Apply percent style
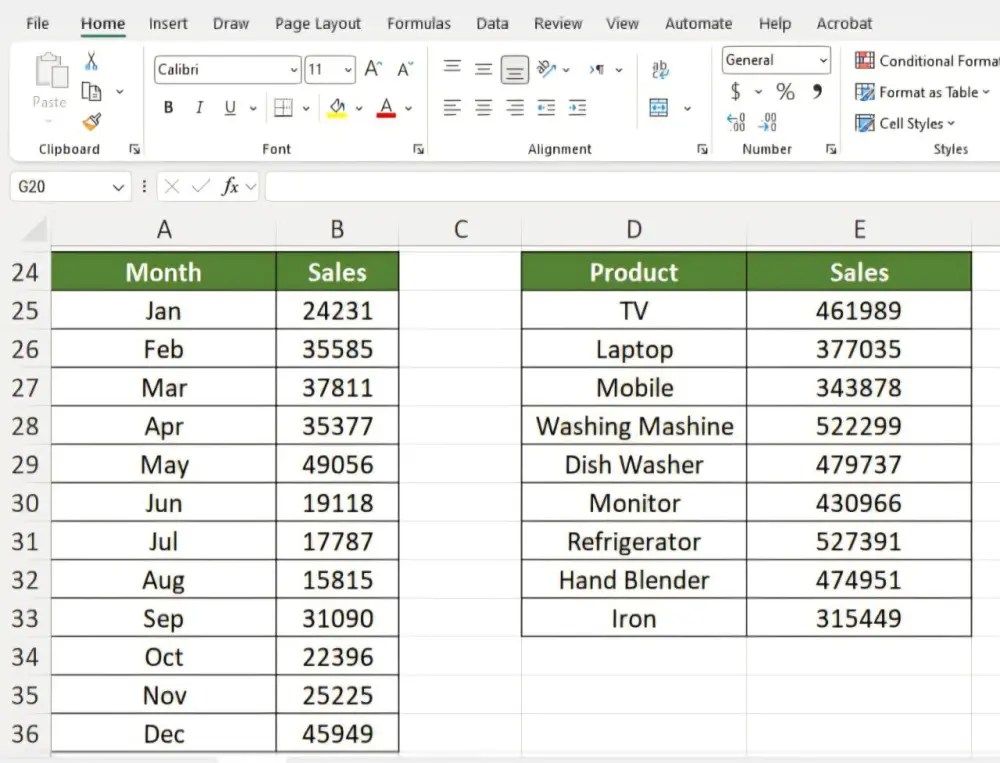Viewport: 1000px width, 763px height. click(785, 92)
